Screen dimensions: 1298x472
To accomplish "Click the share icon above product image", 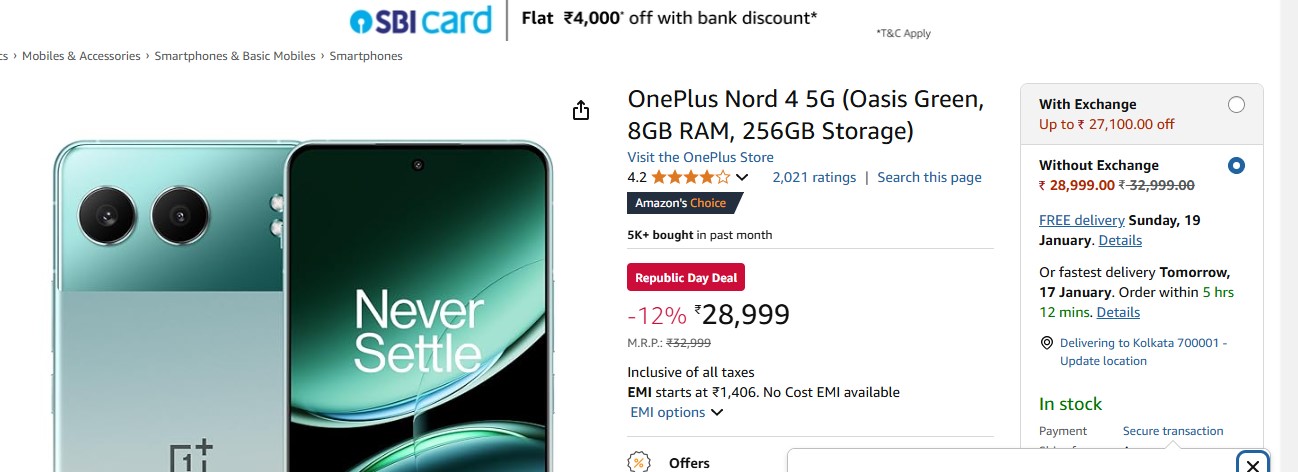I will coord(581,110).
